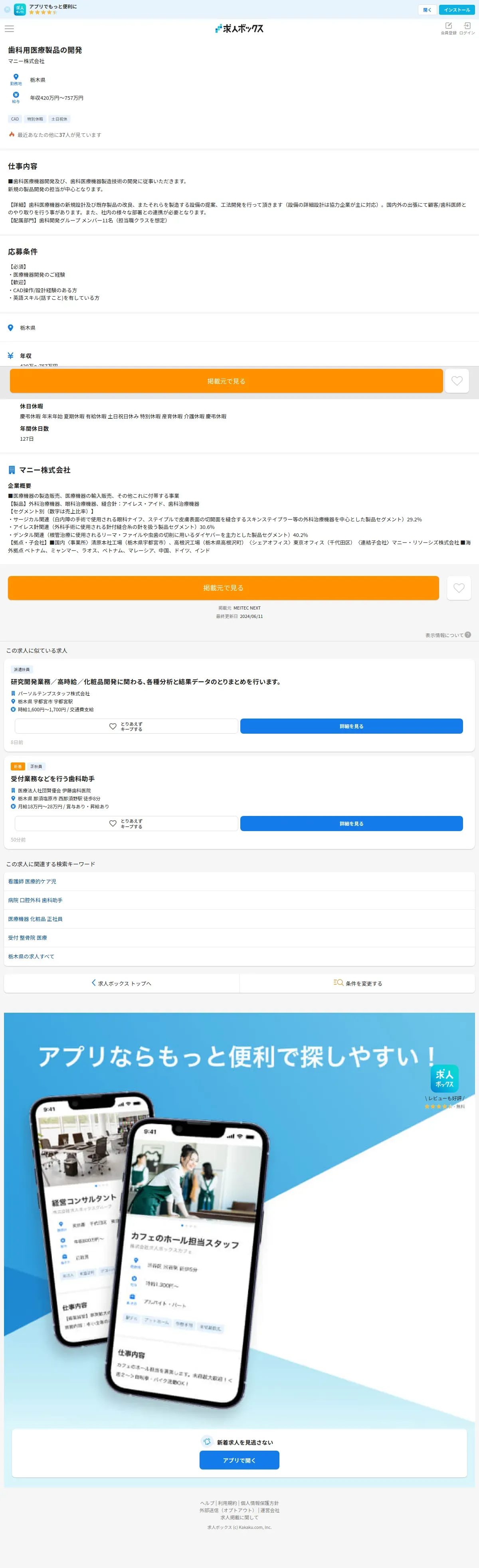
Task: Click 詳細を見る for the 歯科助手 job
Action: 351,824
